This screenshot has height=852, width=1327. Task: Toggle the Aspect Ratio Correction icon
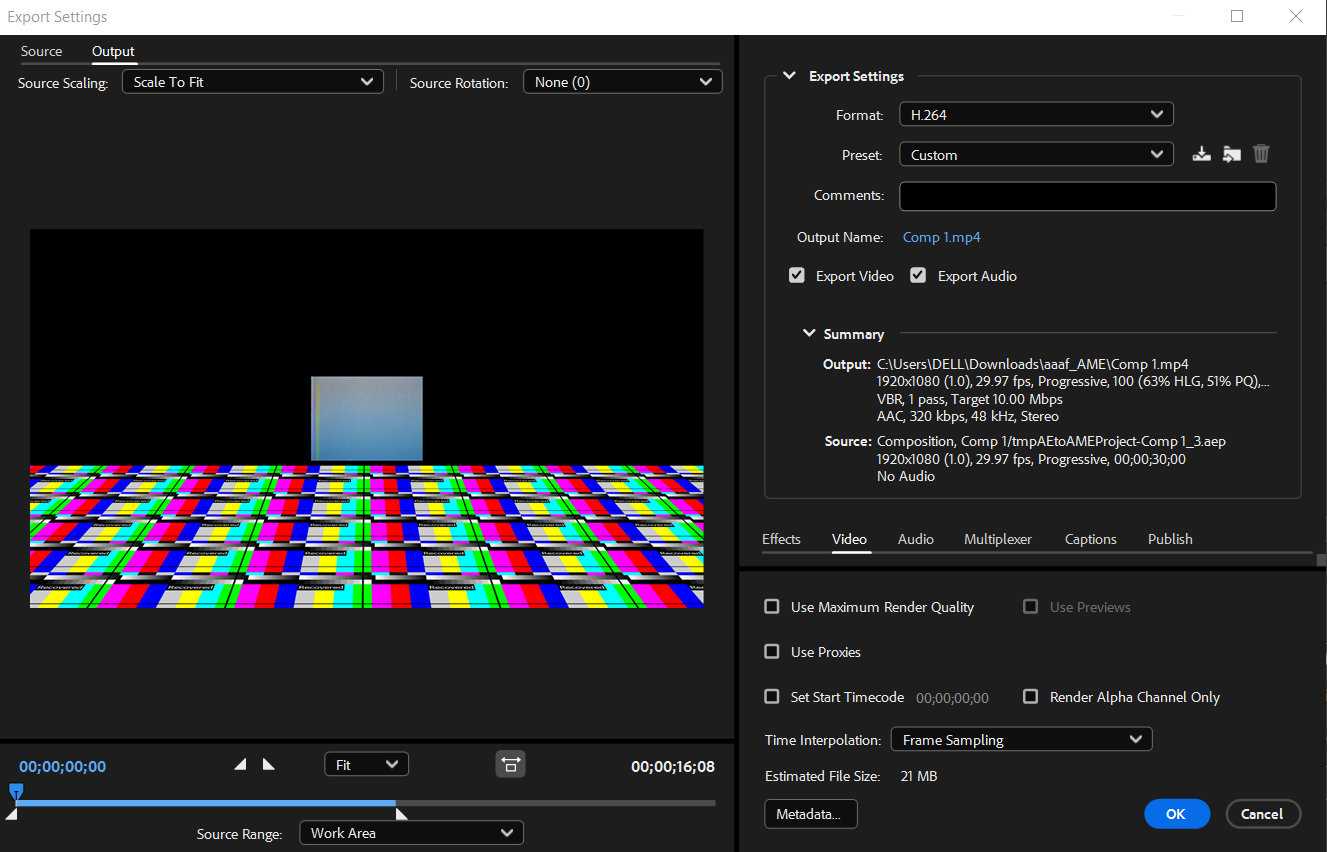[x=510, y=765]
